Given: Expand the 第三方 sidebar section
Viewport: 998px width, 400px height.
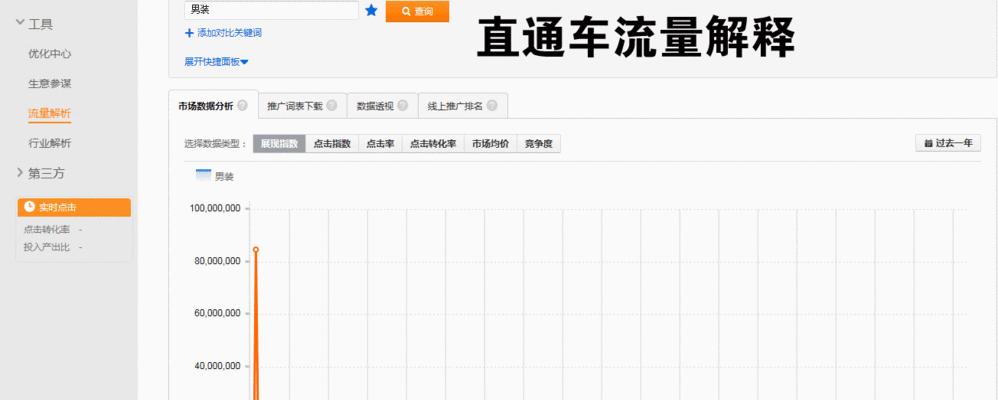Looking at the screenshot, I should [x=40, y=173].
